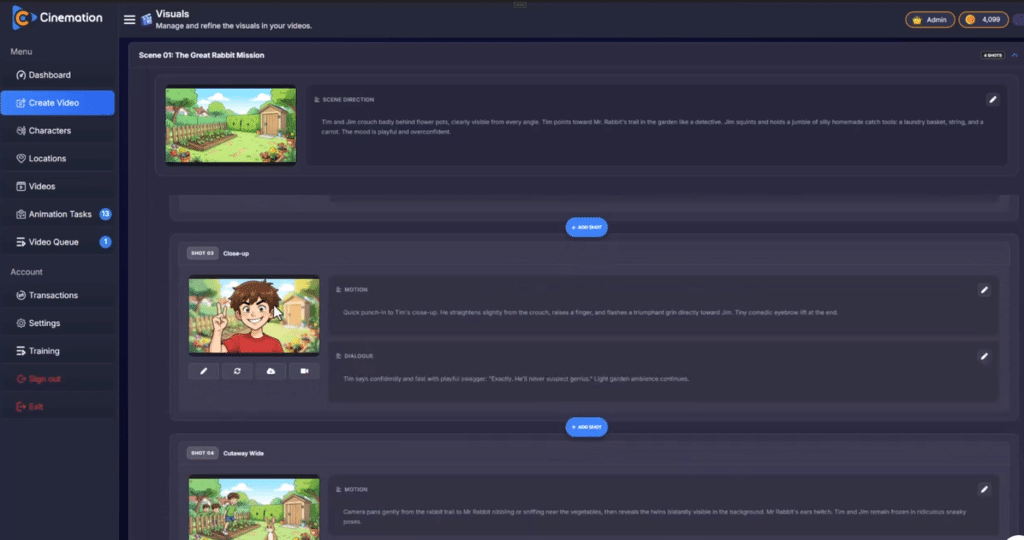Go to Characters in the sidebar
Image resolution: width=1024 pixels, height=540 pixels.
pyautogui.click(x=49, y=131)
